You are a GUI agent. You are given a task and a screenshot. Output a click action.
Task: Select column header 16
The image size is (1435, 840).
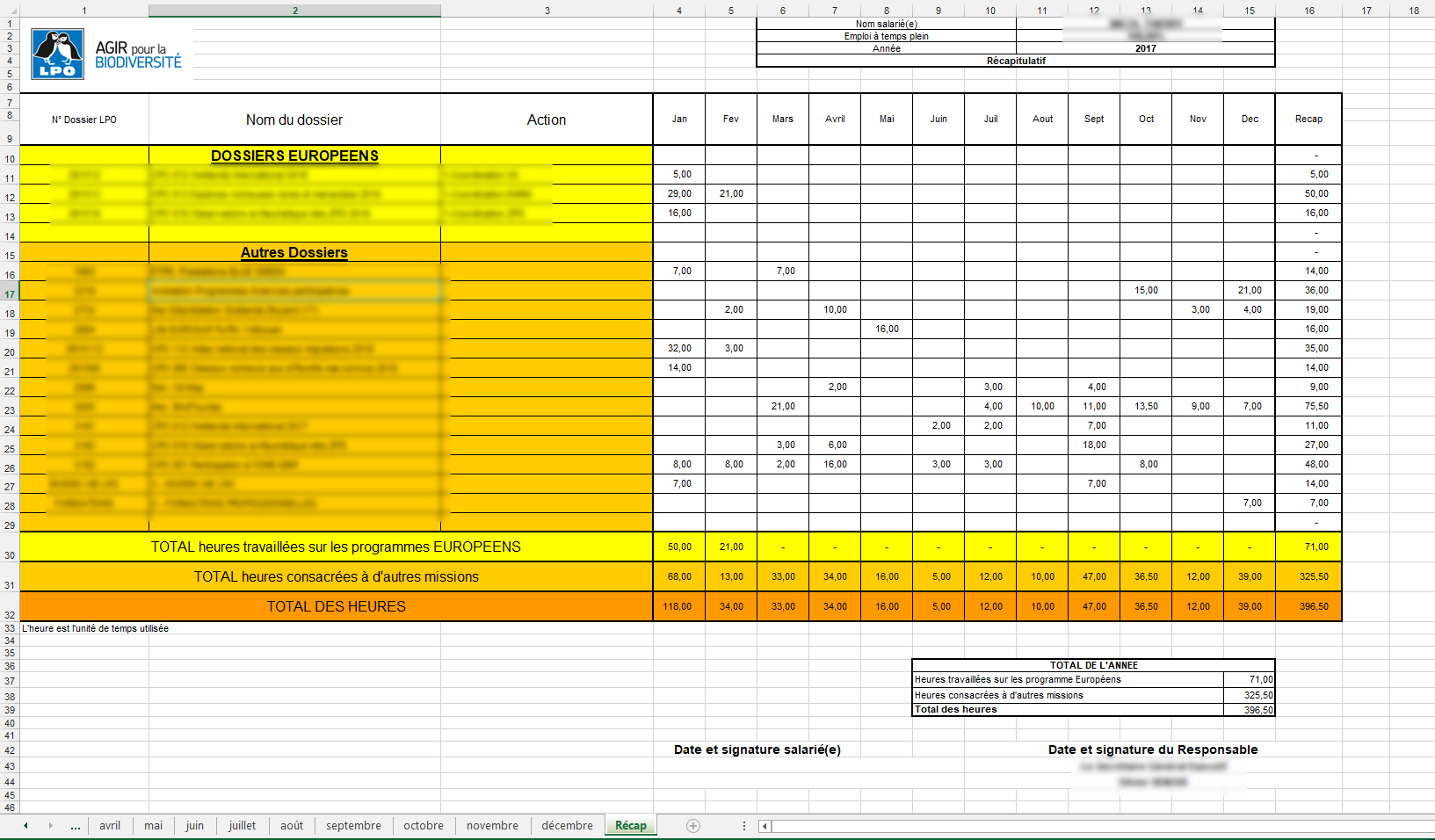pos(1308,10)
